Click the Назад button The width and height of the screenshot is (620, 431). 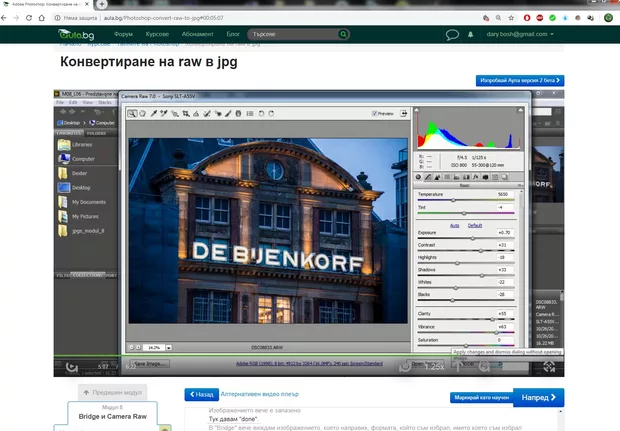(202, 395)
